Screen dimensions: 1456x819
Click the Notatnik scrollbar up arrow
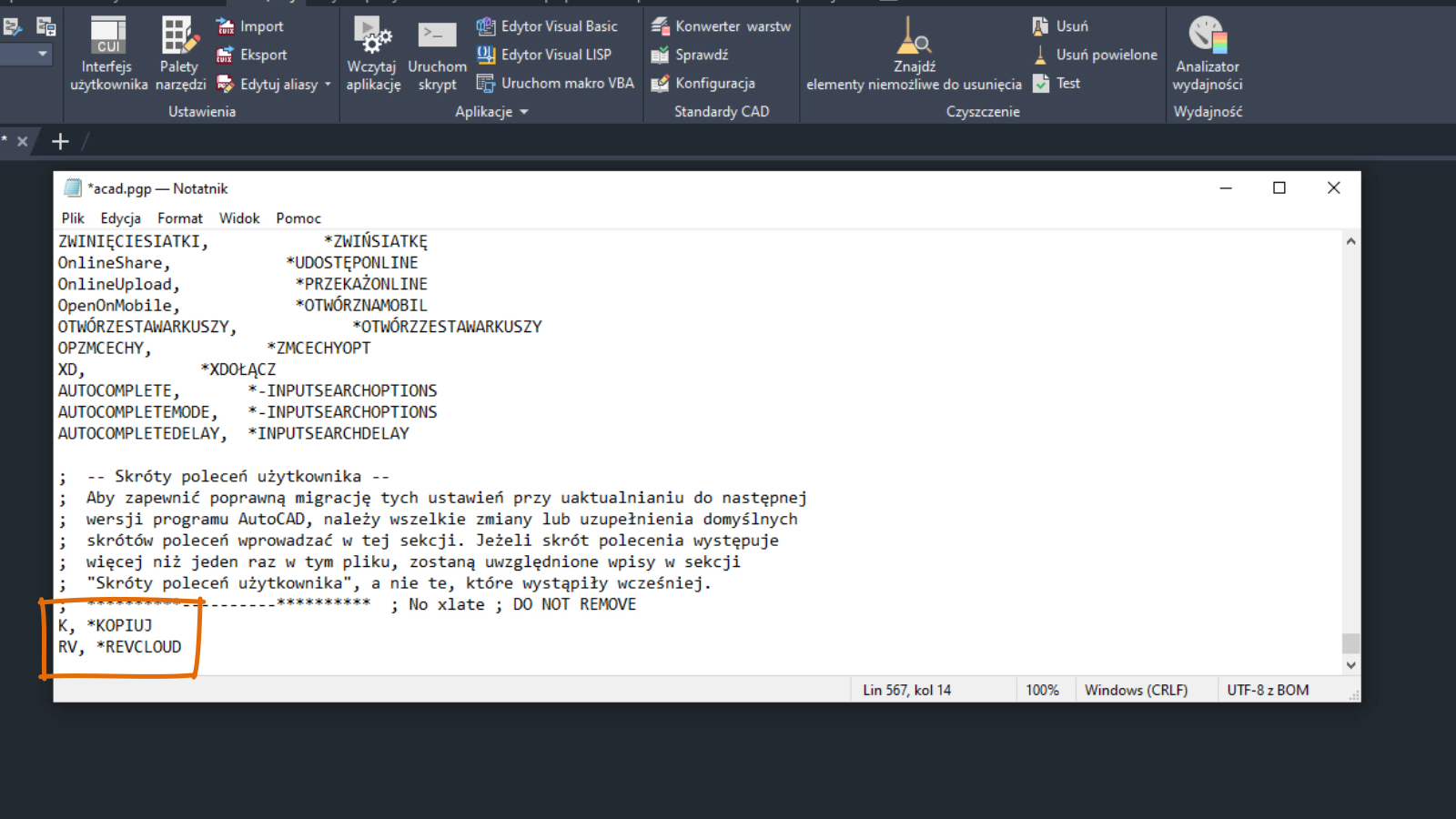pyautogui.click(x=1350, y=241)
